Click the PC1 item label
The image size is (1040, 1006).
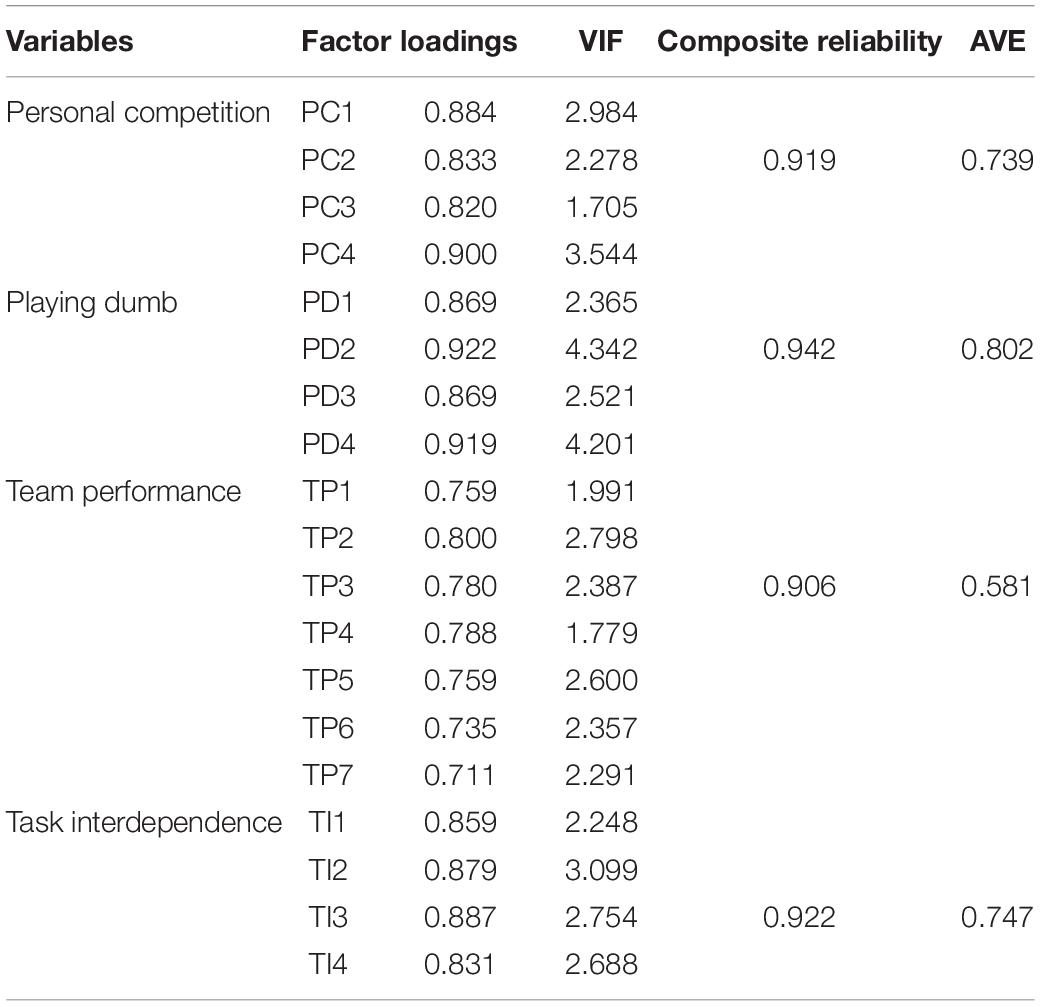328,113
